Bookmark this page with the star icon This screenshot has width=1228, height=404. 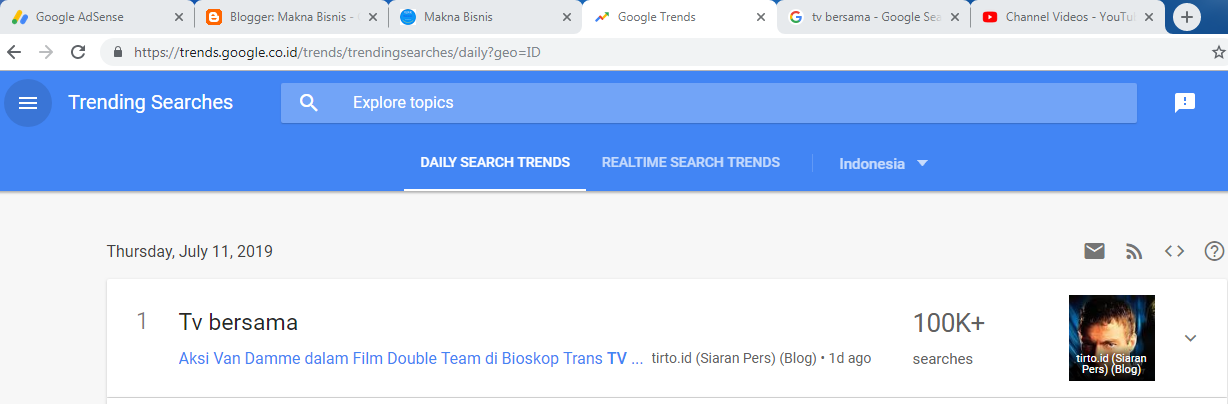1218,52
